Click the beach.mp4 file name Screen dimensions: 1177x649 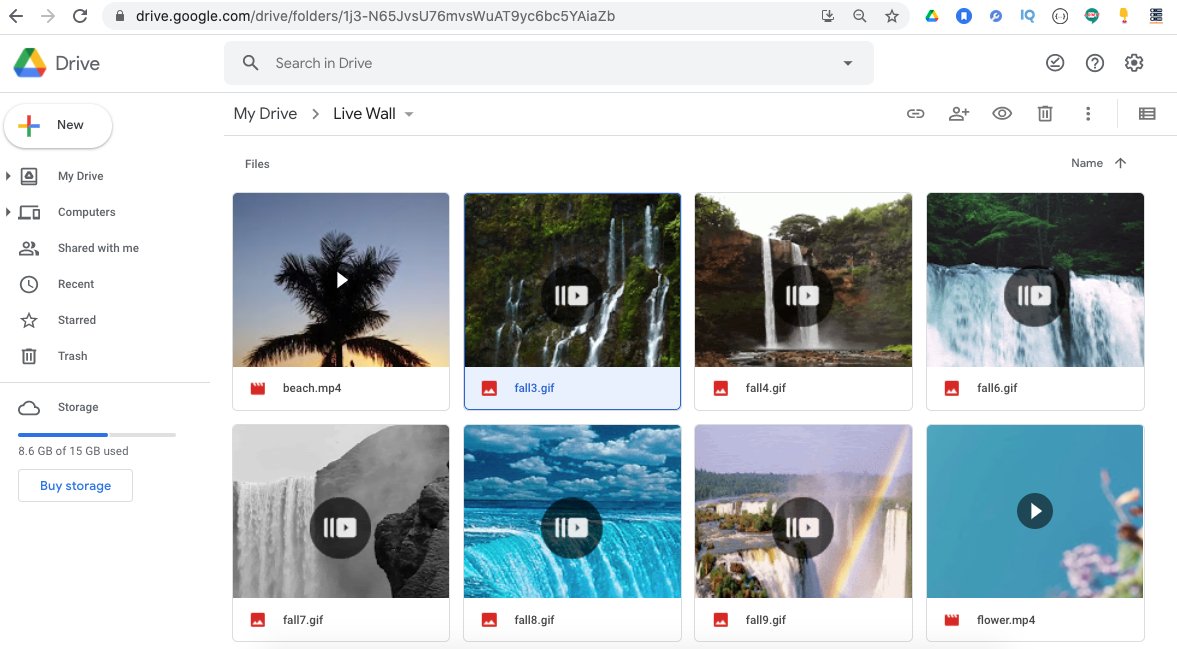[x=312, y=388]
